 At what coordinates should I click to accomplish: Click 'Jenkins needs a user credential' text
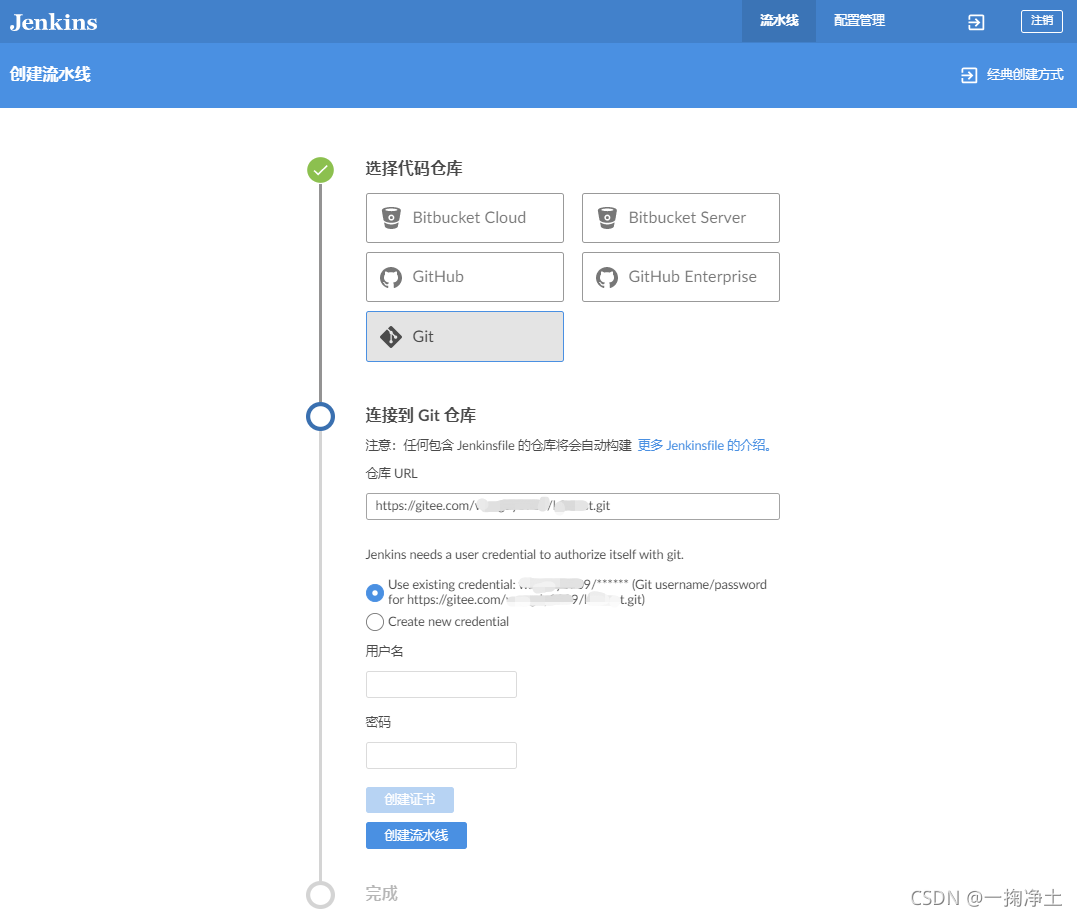524,554
